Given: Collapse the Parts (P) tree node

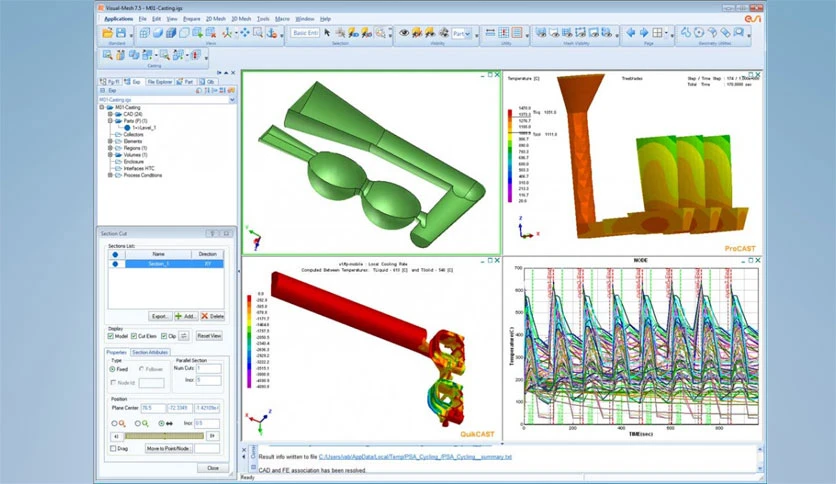Looking at the screenshot, I should [x=110, y=121].
